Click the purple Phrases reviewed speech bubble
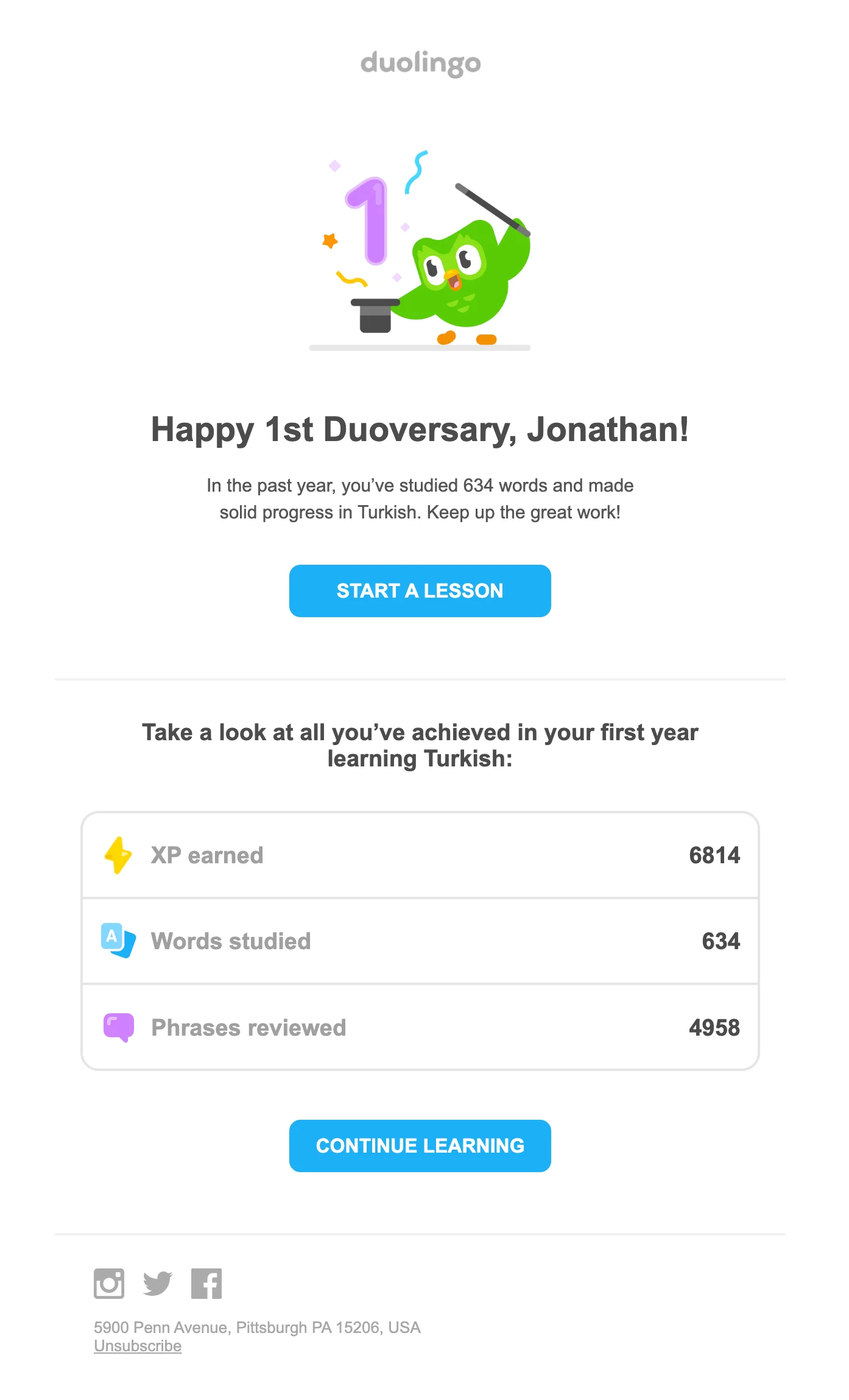 click(x=119, y=1027)
